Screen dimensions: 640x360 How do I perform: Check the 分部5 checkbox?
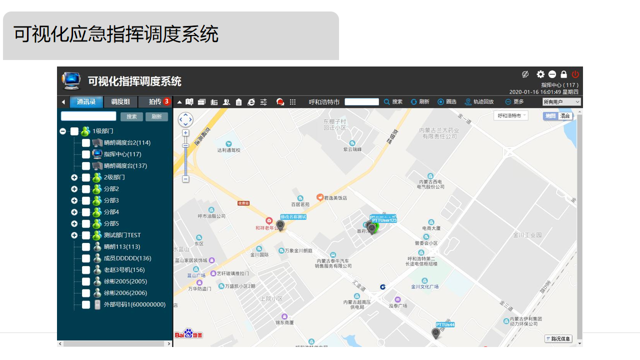click(86, 224)
